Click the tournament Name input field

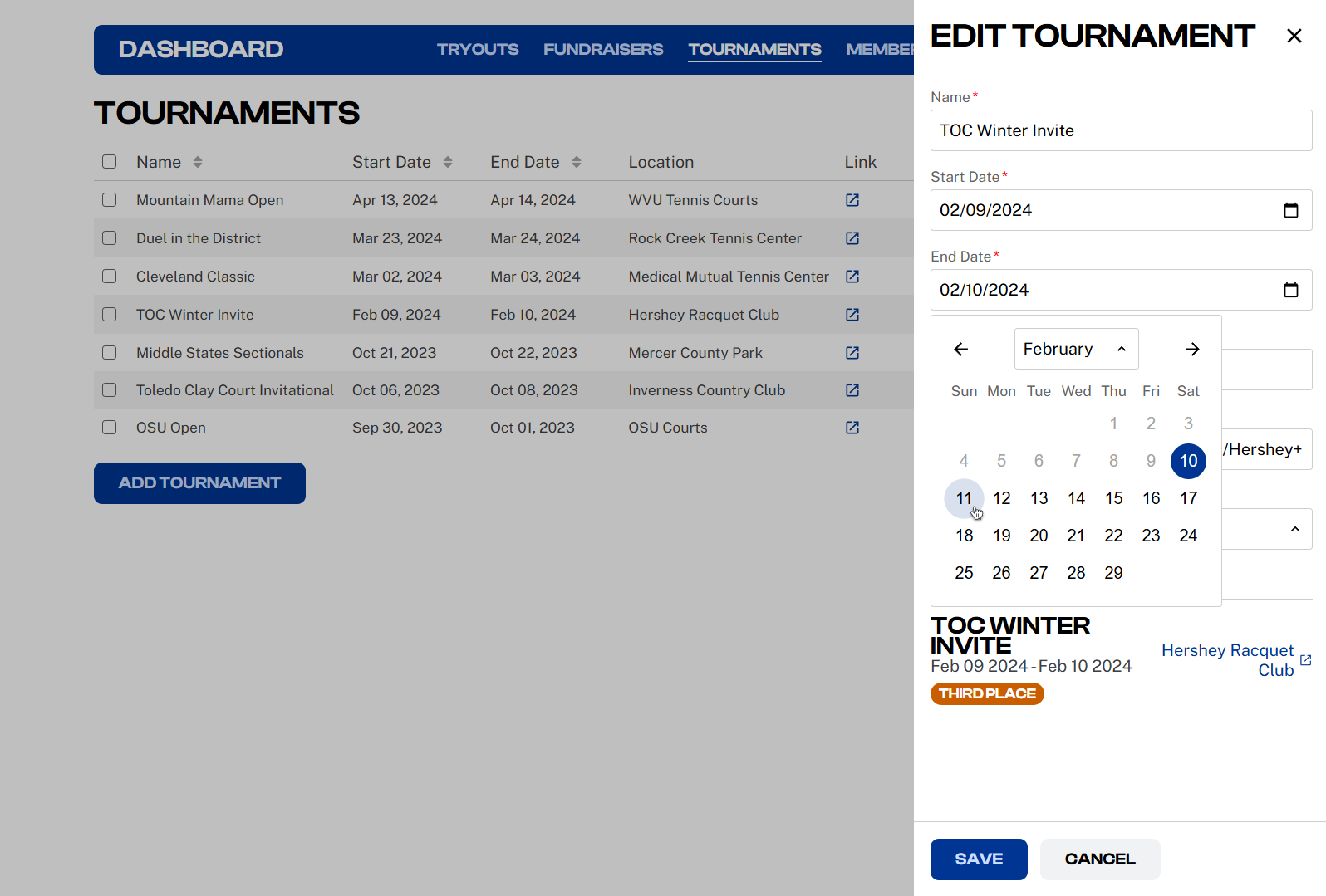[1121, 130]
